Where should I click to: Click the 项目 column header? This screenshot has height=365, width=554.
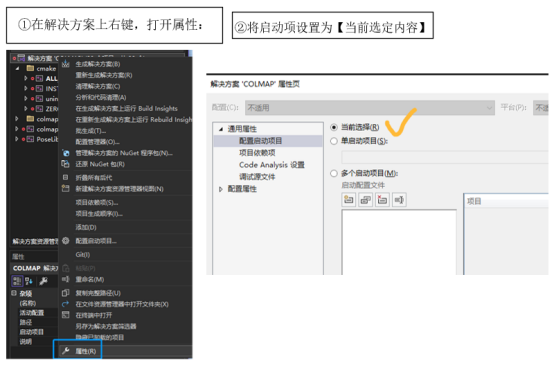pyautogui.click(x=506, y=201)
